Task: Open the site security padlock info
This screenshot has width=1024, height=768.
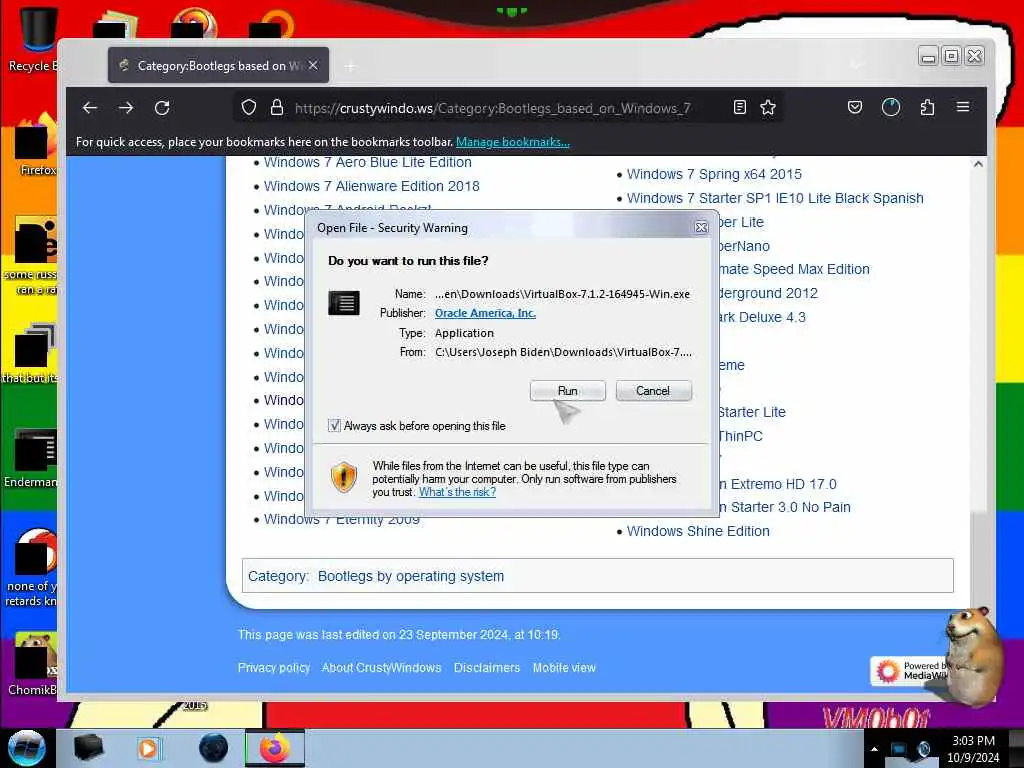Action: coord(277,108)
